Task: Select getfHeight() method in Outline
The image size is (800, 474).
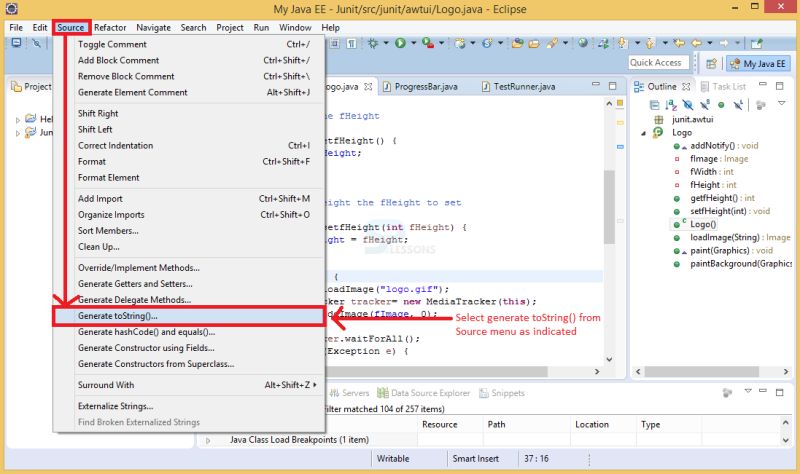Action: coord(714,198)
